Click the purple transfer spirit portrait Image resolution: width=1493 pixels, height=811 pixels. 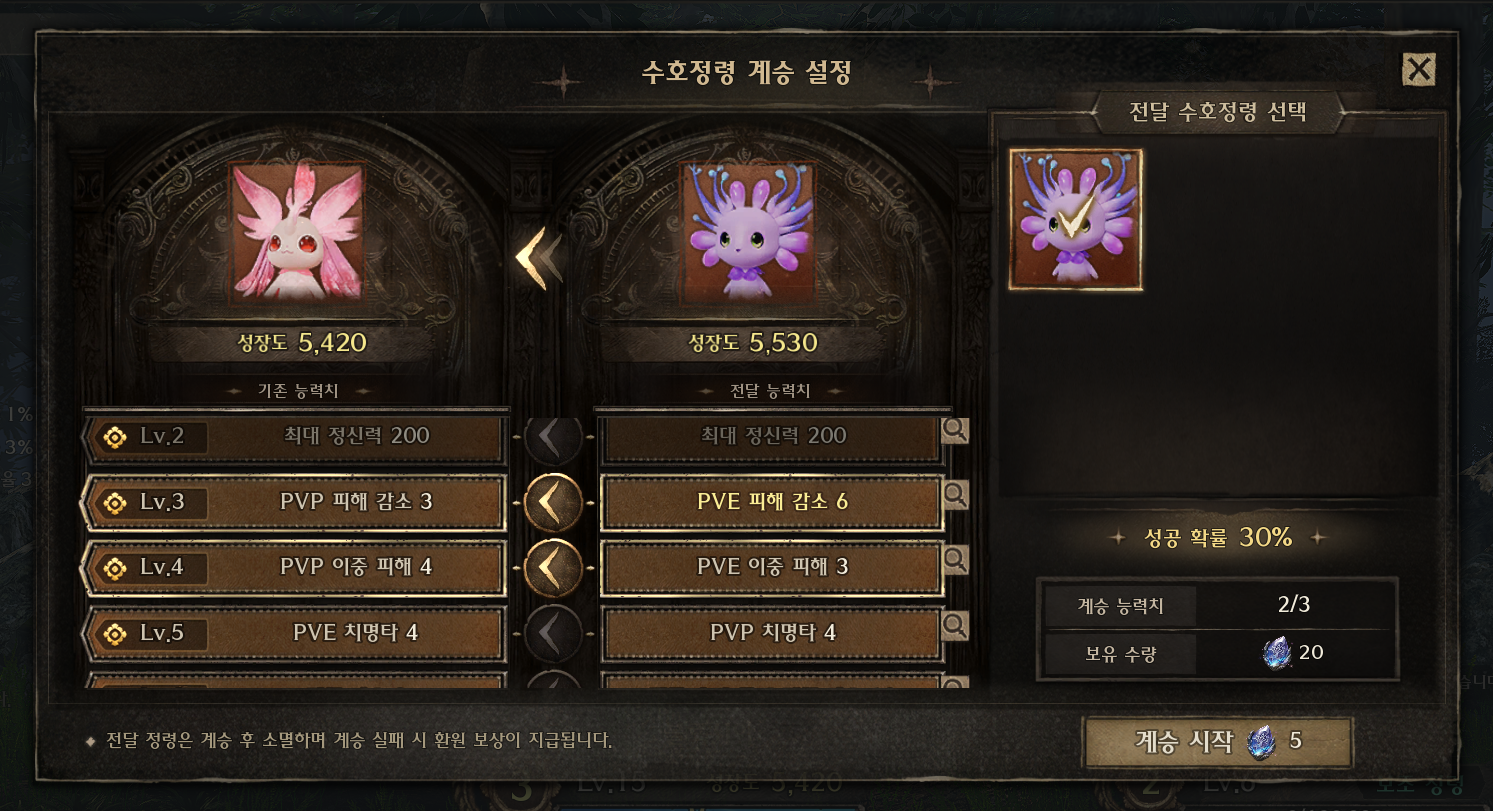click(x=747, y=233)
